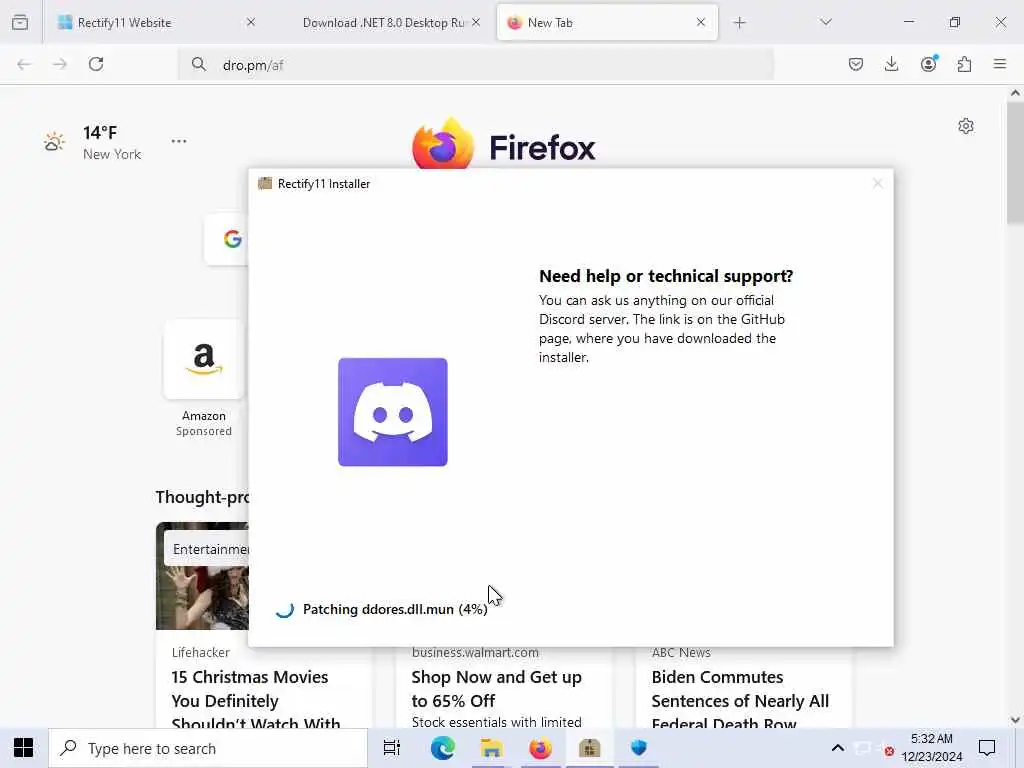Image resolution: width=1024 pixels, height=768 pixels.
Task: Click the Discord logo in Rectify11 Installer
Action: click(392, 412)
